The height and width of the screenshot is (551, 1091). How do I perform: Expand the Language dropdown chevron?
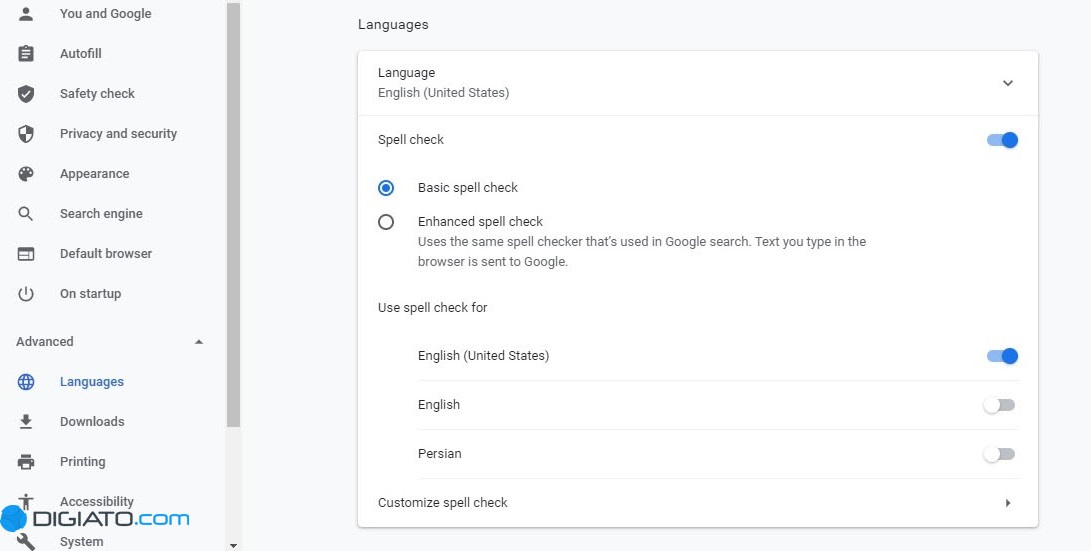click(1007, 83)
